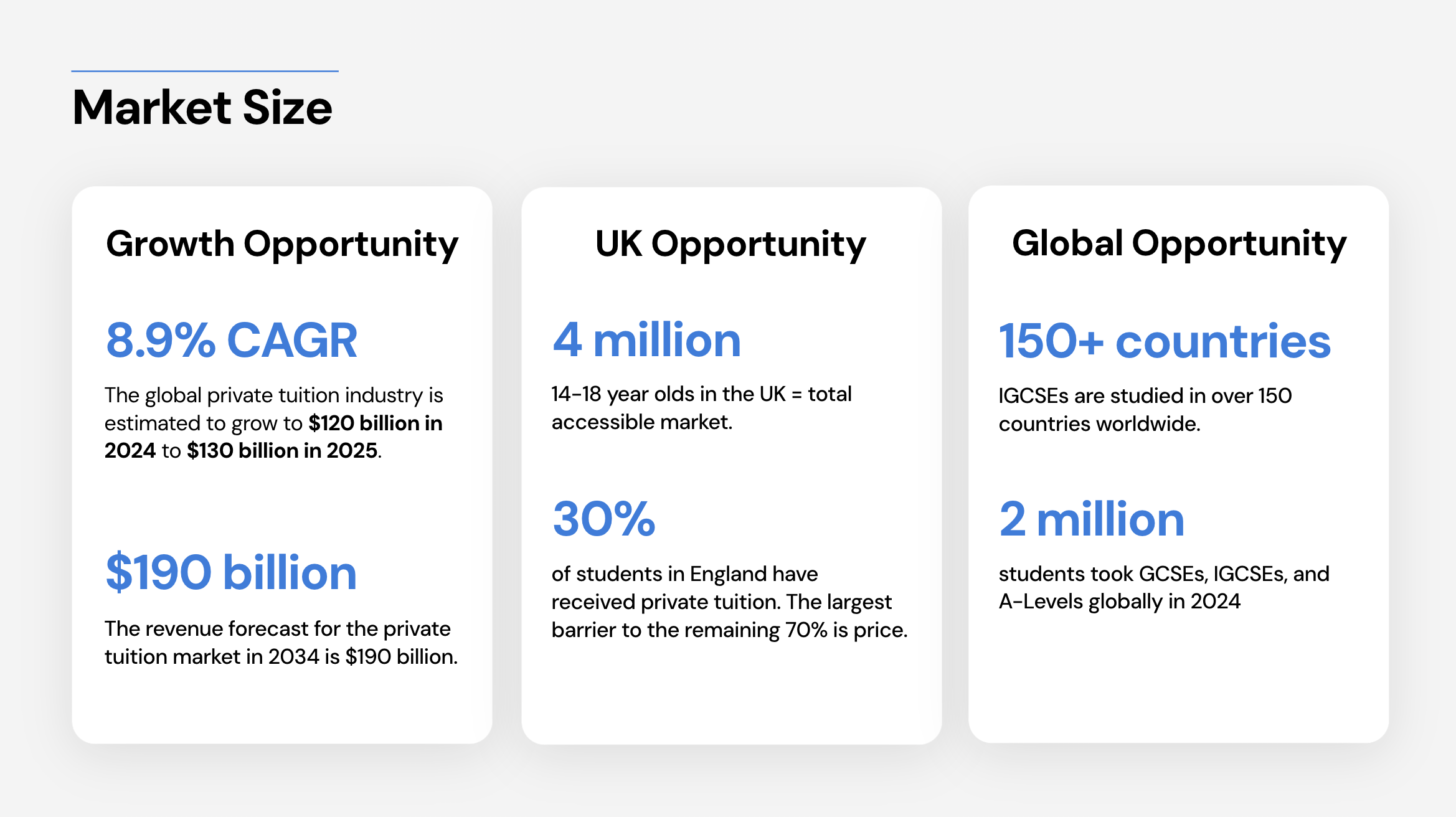
Task: Click the IGCSEs studied worldwide text
Action: click(x=1145, y=410)
